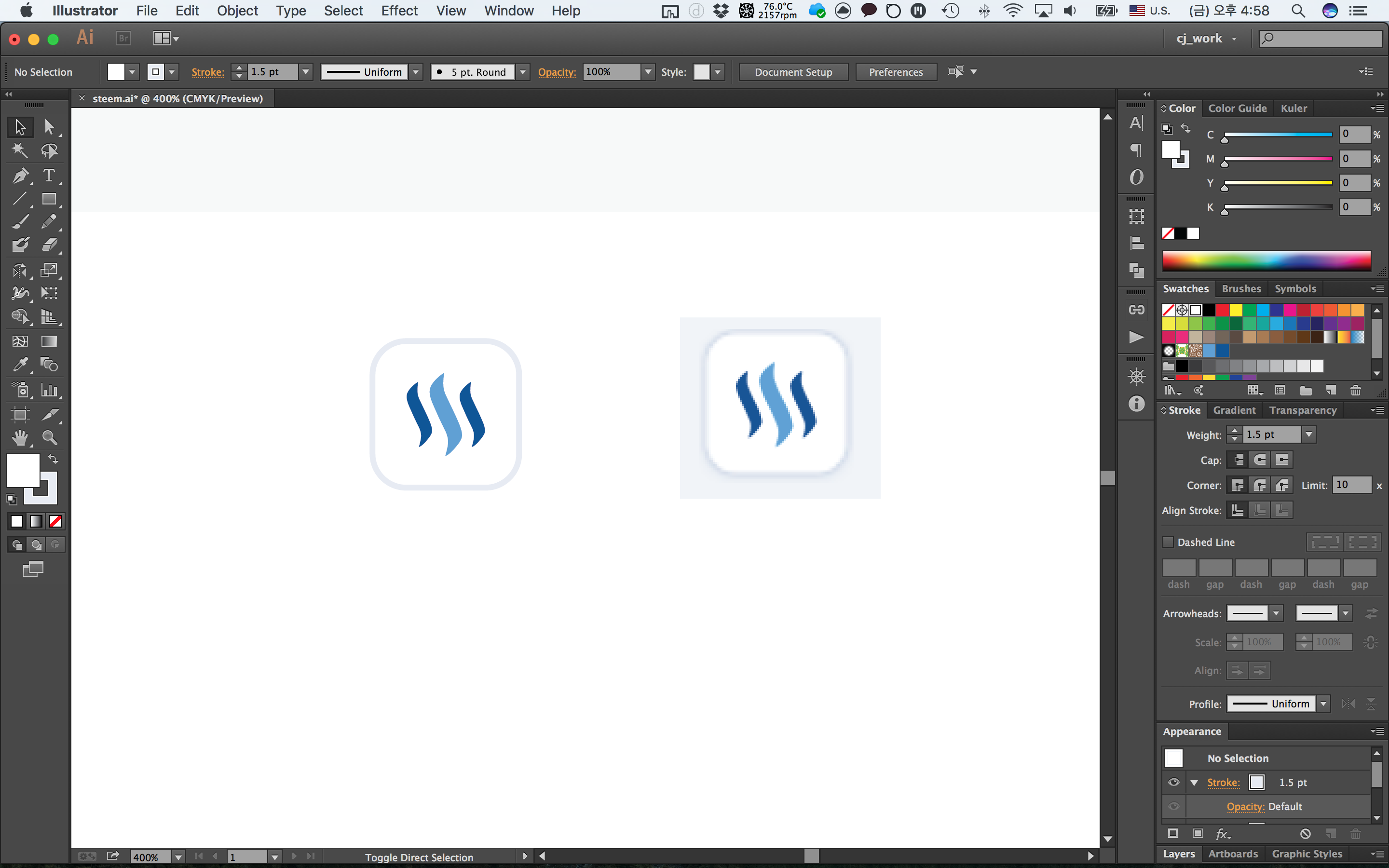Open the fx effects menu in Appearance
This screenshot has height=868, width=1389.
[1223, 834]
